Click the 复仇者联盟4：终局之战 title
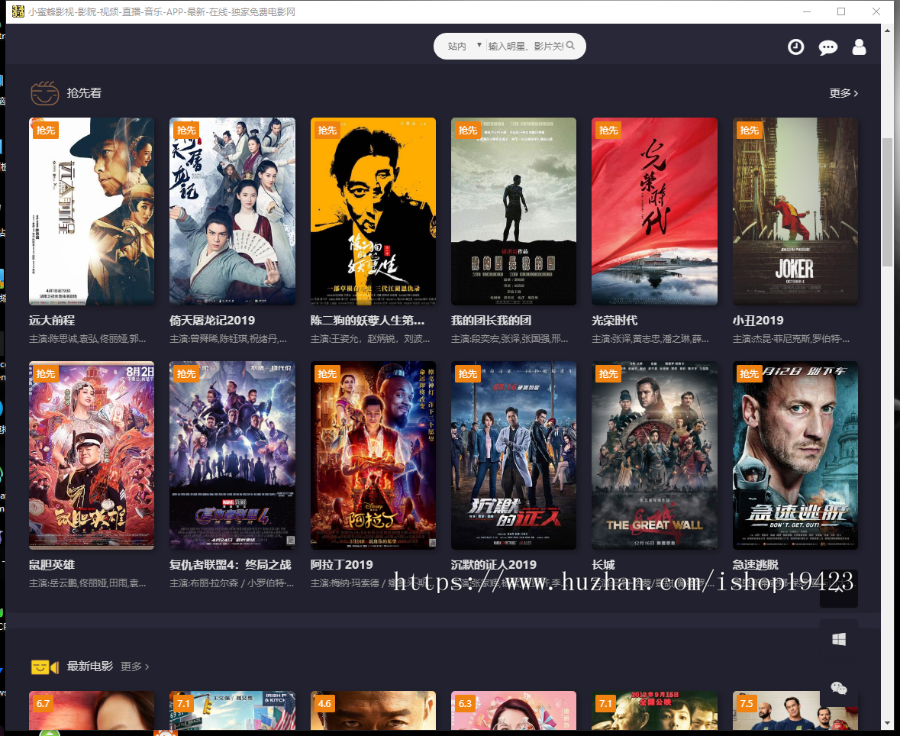 click(231, 564)
